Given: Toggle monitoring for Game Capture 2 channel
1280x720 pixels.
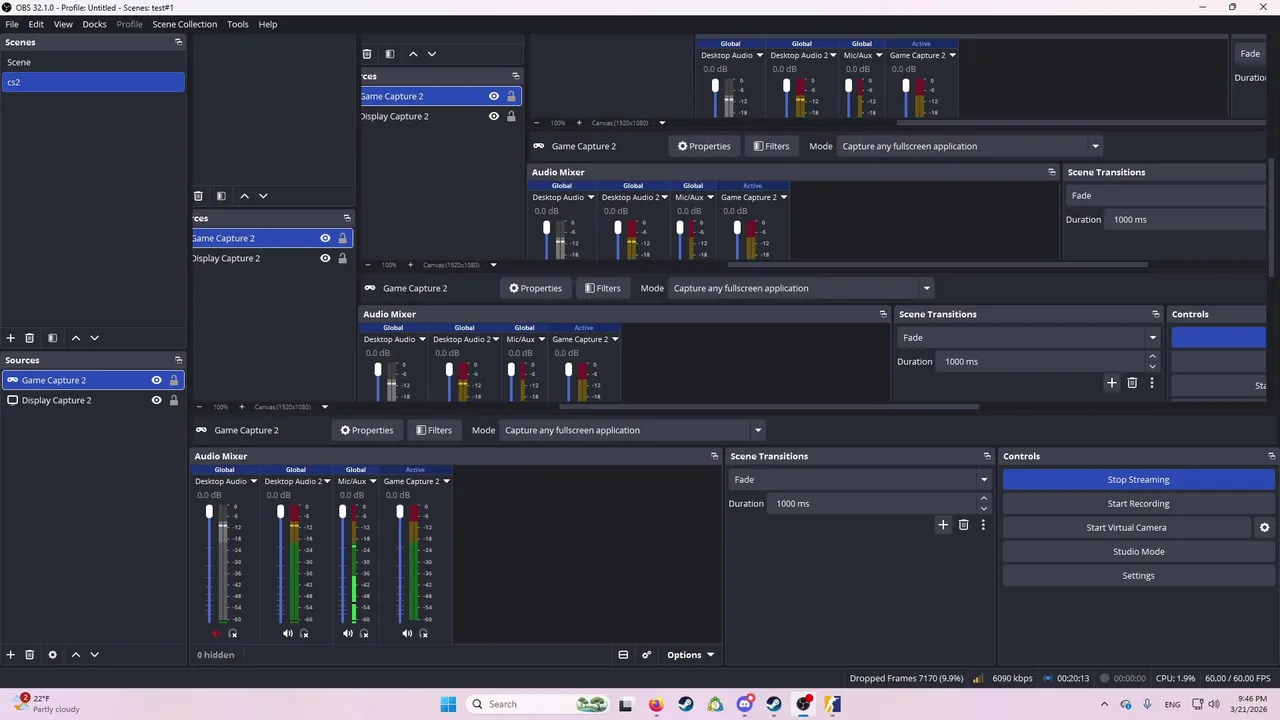Looking at the screenshot, I should (x=423, y=633).
